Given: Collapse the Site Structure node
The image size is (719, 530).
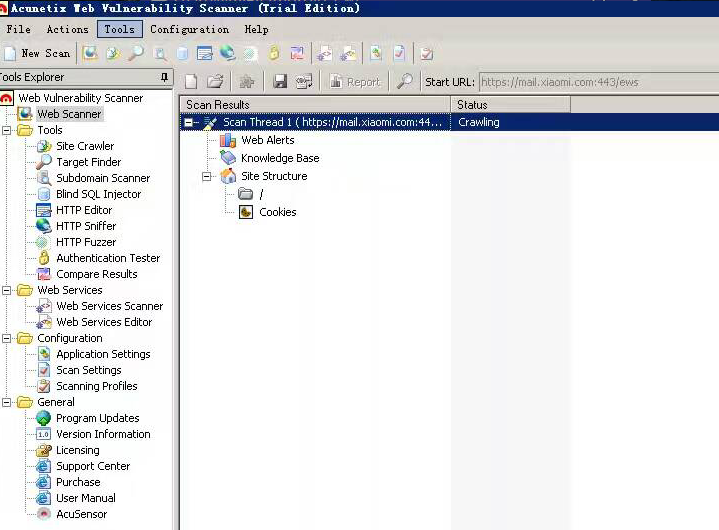Looking at the screenshot, I should point(207,177).
